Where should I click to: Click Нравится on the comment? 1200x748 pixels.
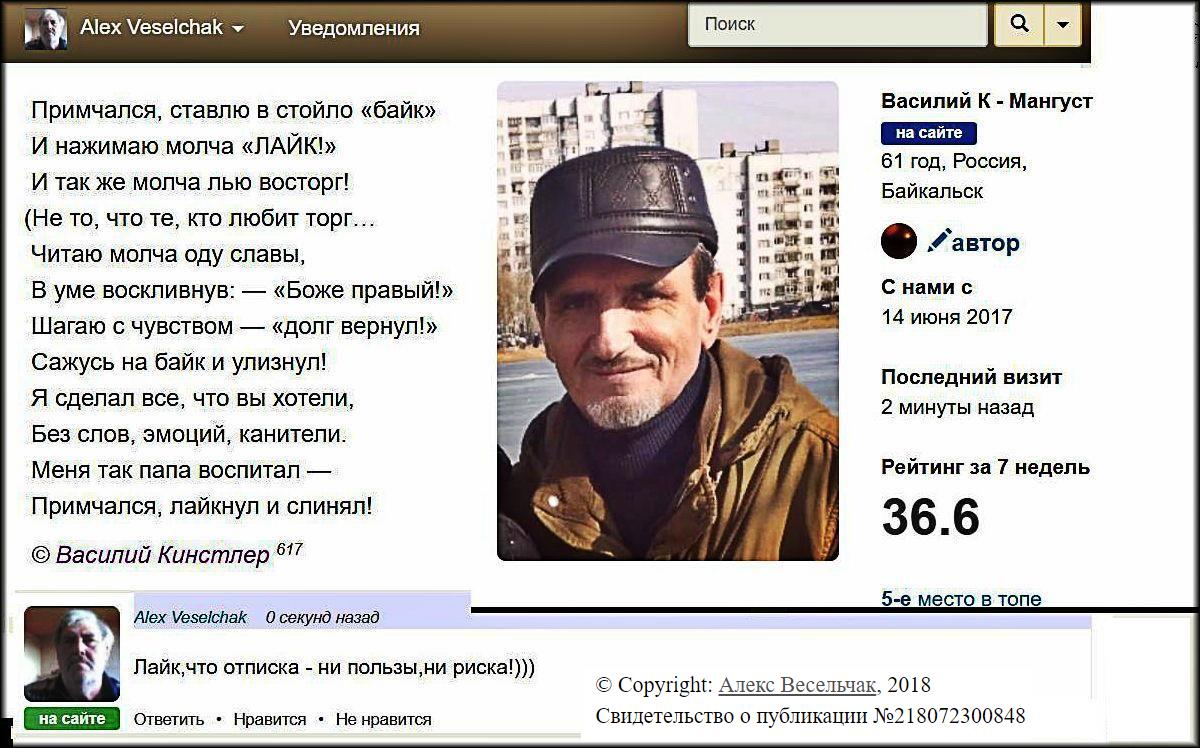pos(270,719)
